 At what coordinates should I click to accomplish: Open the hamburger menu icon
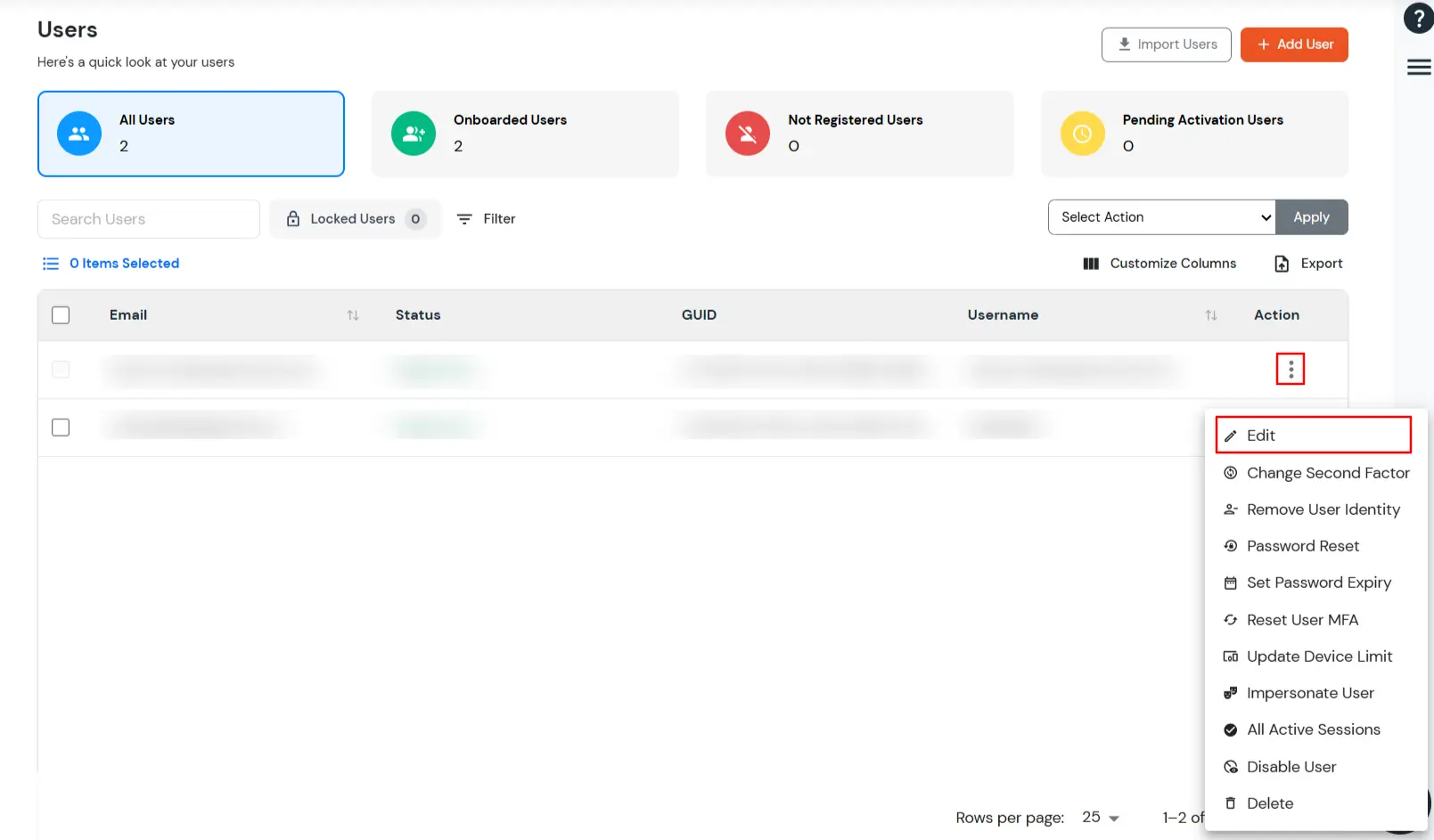[x=1419, y=67]
